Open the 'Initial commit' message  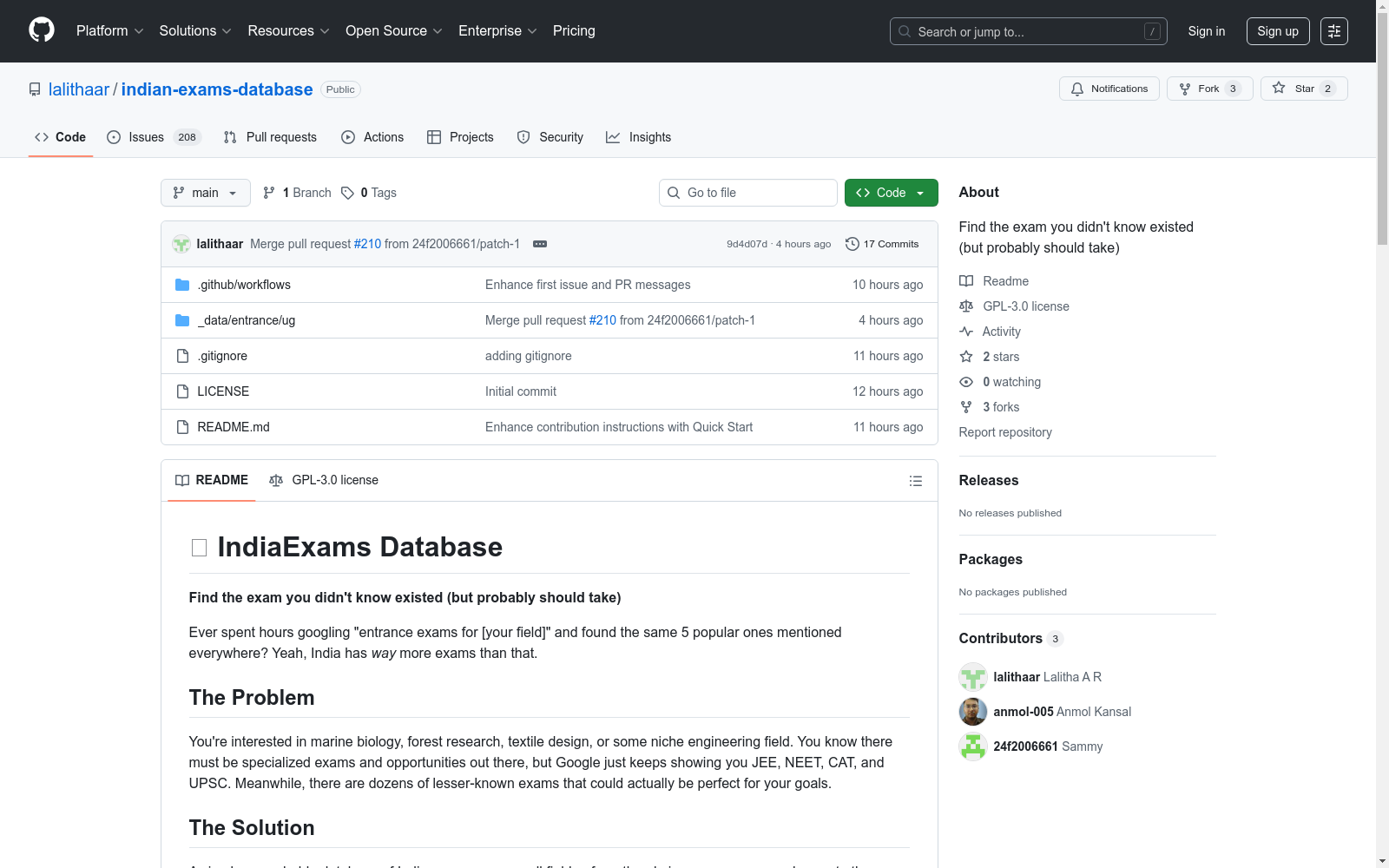(x=521, y=391)
